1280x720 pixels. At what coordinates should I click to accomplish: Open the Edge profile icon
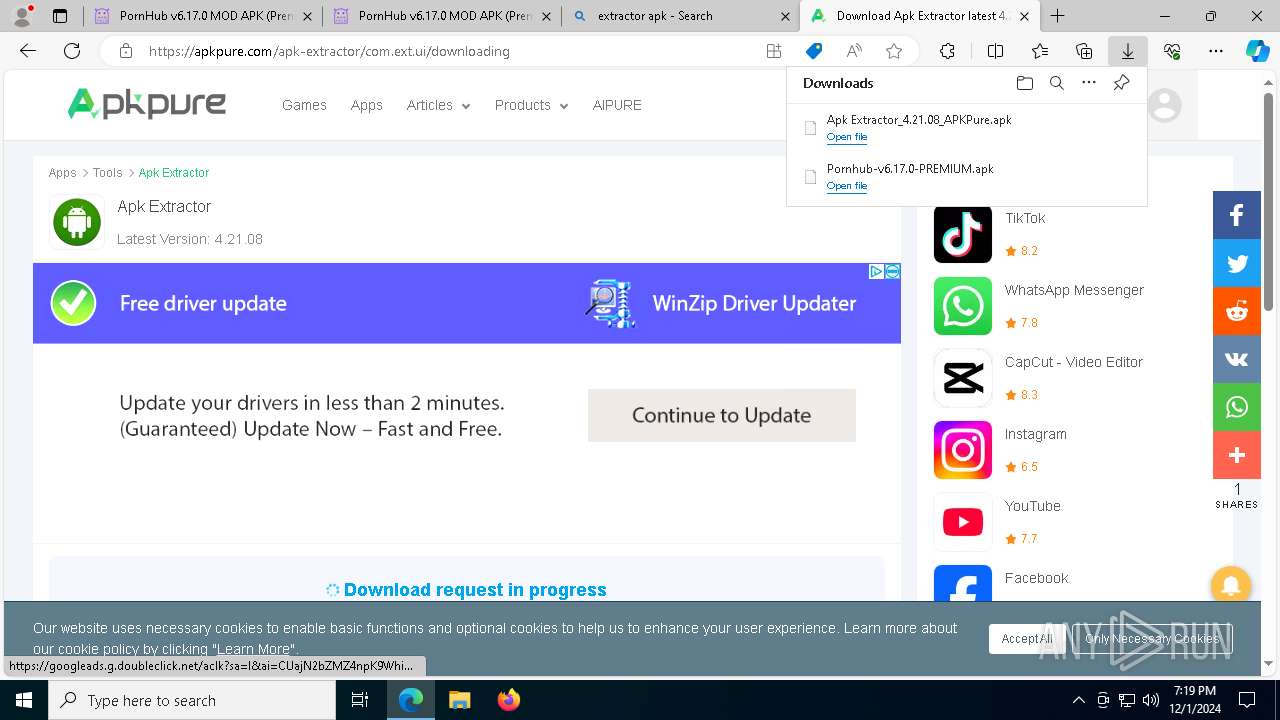(22, 16)
